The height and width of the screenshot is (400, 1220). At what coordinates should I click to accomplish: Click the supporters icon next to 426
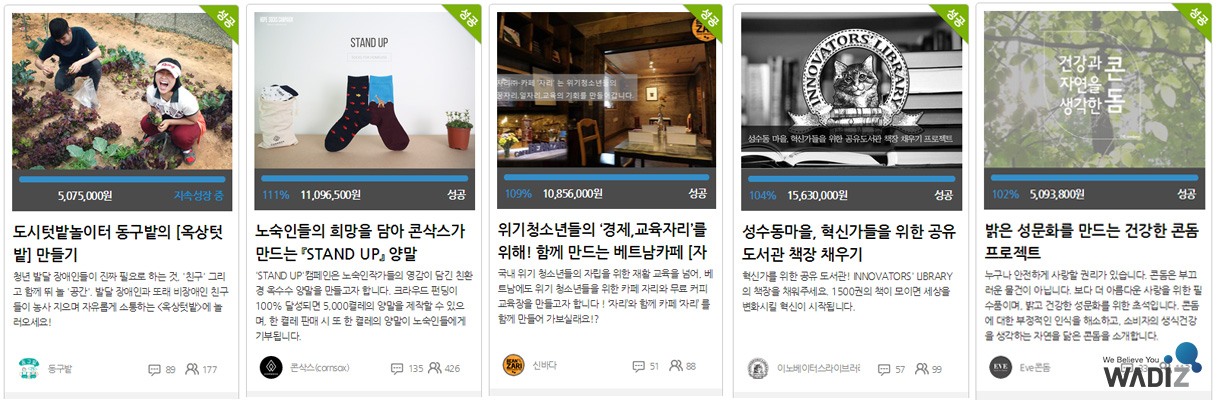(x=435, y=368)
